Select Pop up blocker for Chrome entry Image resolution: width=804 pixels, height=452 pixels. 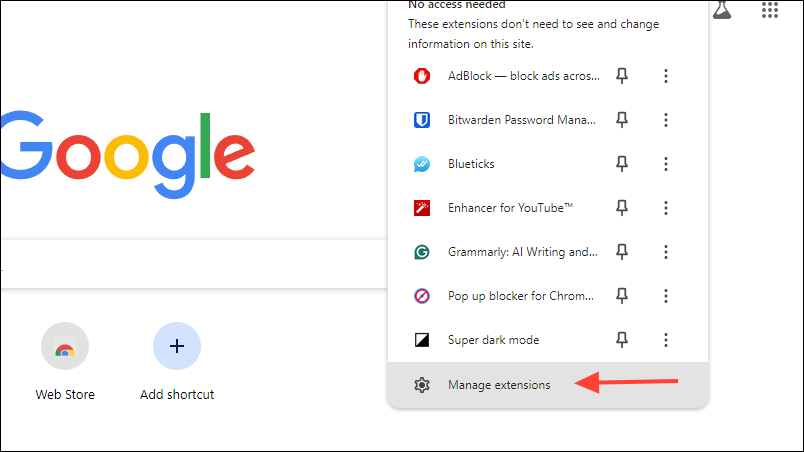click(x=520, y=296)
